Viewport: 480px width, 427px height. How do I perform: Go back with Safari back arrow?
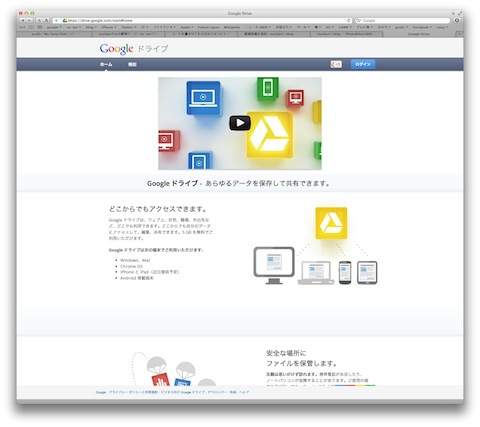tap(23, 20)
